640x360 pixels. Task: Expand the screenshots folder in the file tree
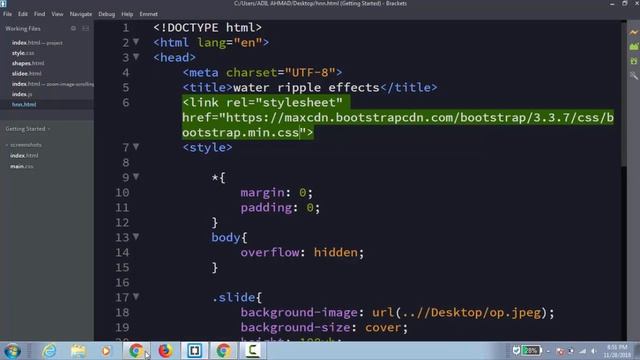(24, 145)
